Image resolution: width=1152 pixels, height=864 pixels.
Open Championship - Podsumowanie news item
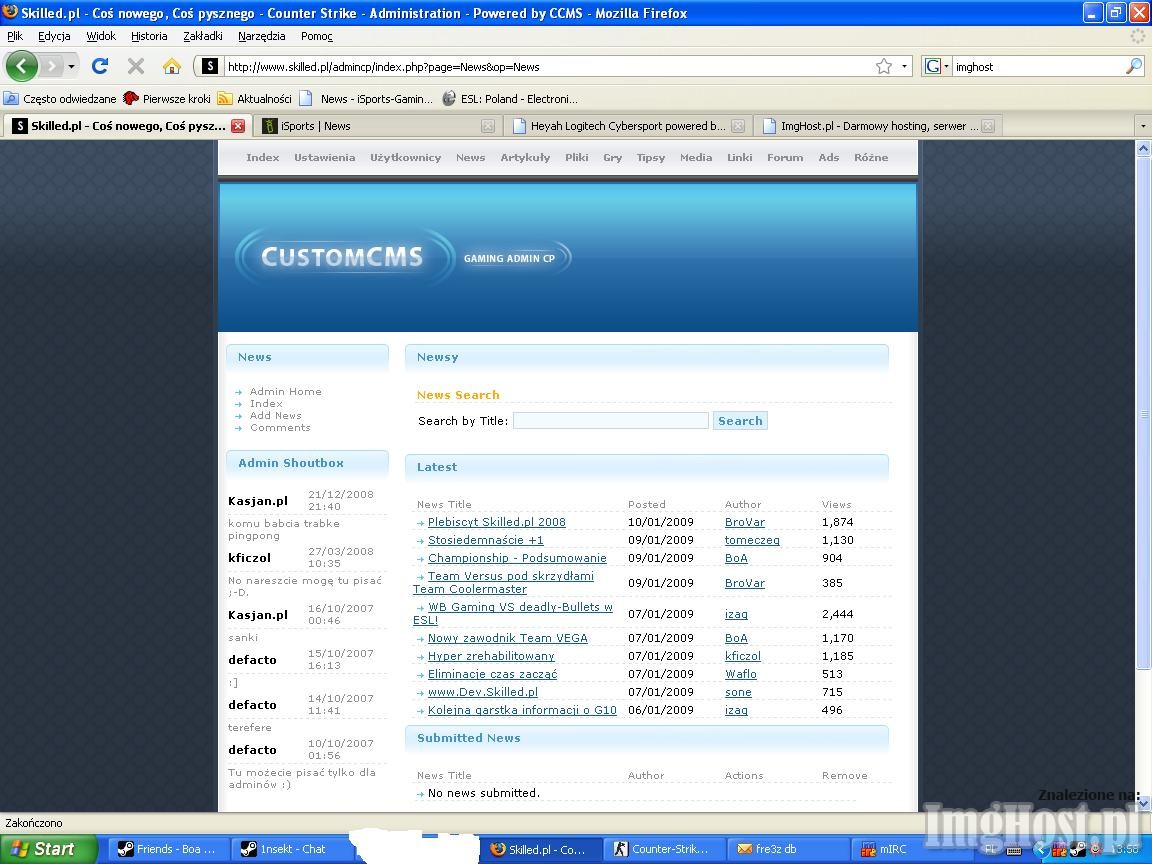coord(517,558)
